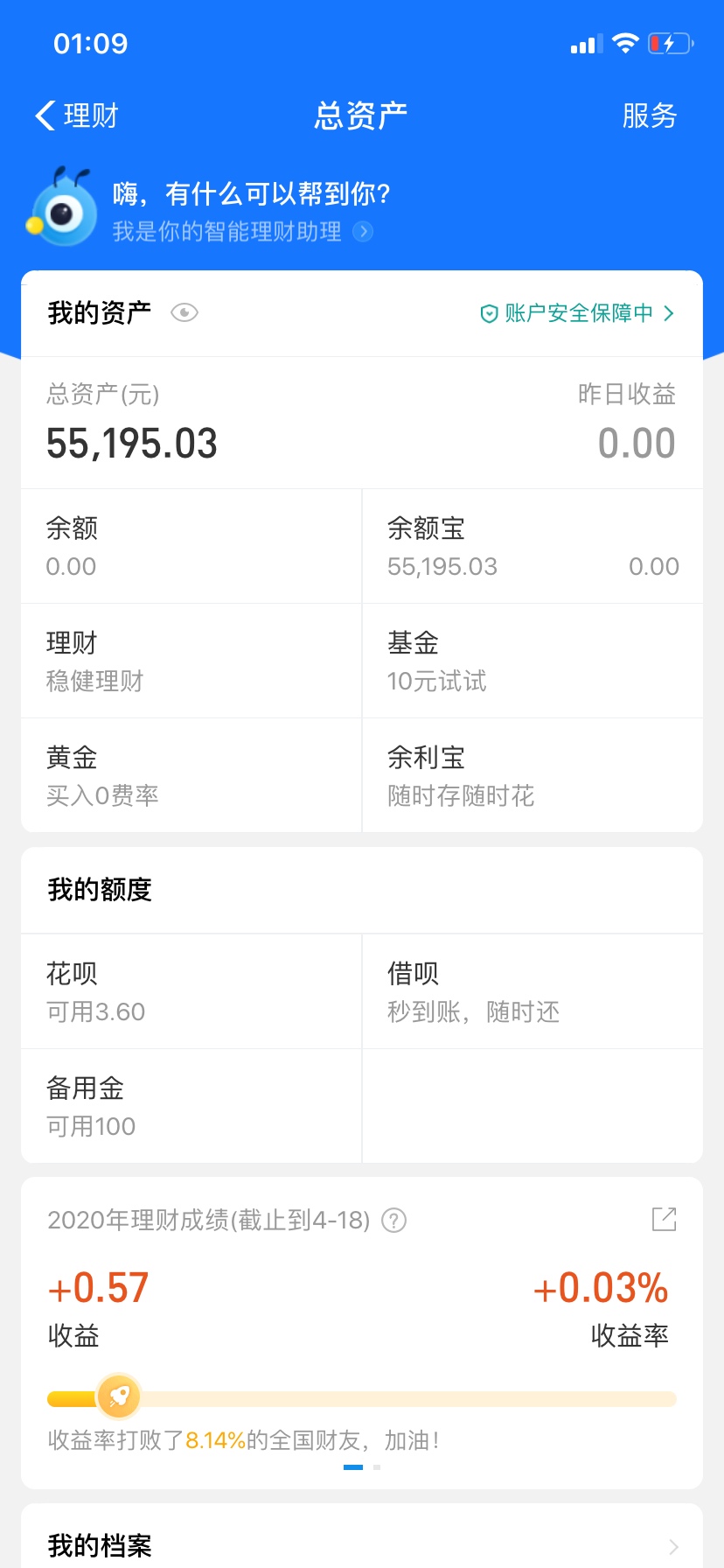
Task: Check the battery icon in status bar
Action: tap(671, 44)
